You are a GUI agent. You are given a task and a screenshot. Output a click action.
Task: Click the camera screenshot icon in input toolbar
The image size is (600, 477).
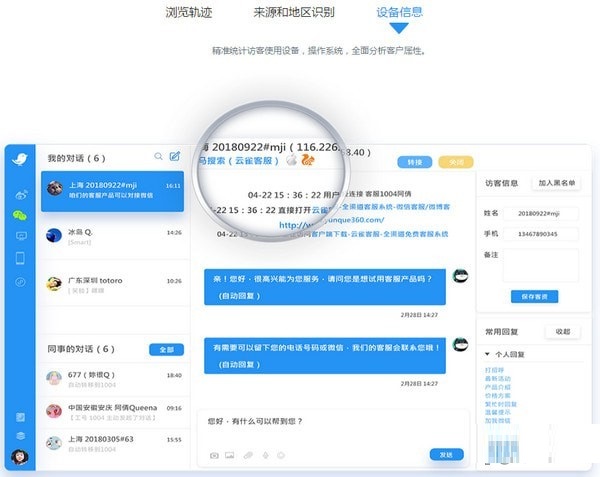click(214, 455)
